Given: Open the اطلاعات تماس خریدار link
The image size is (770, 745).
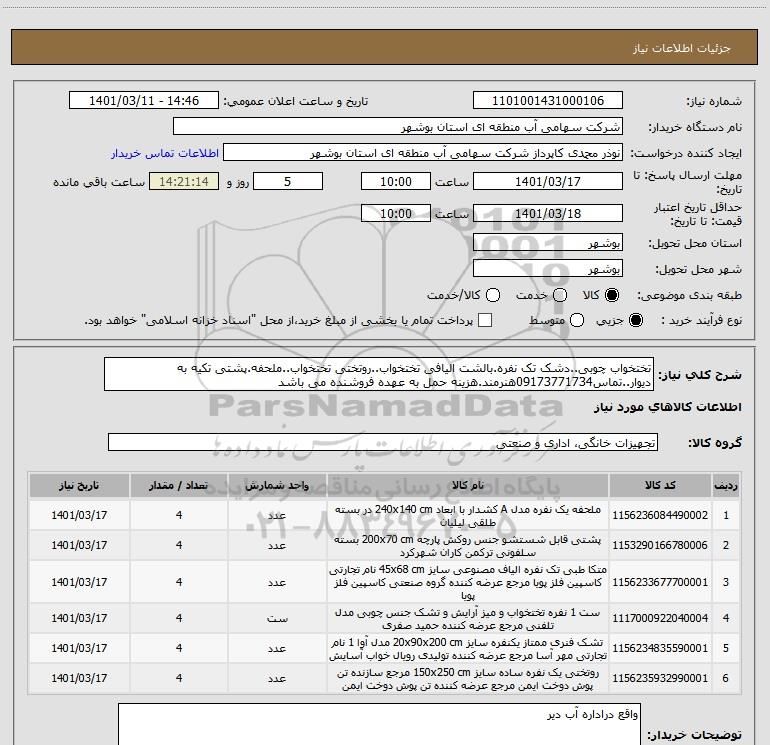Looking at the screenshot, I should pyautogui.click(x=165, y=153).
